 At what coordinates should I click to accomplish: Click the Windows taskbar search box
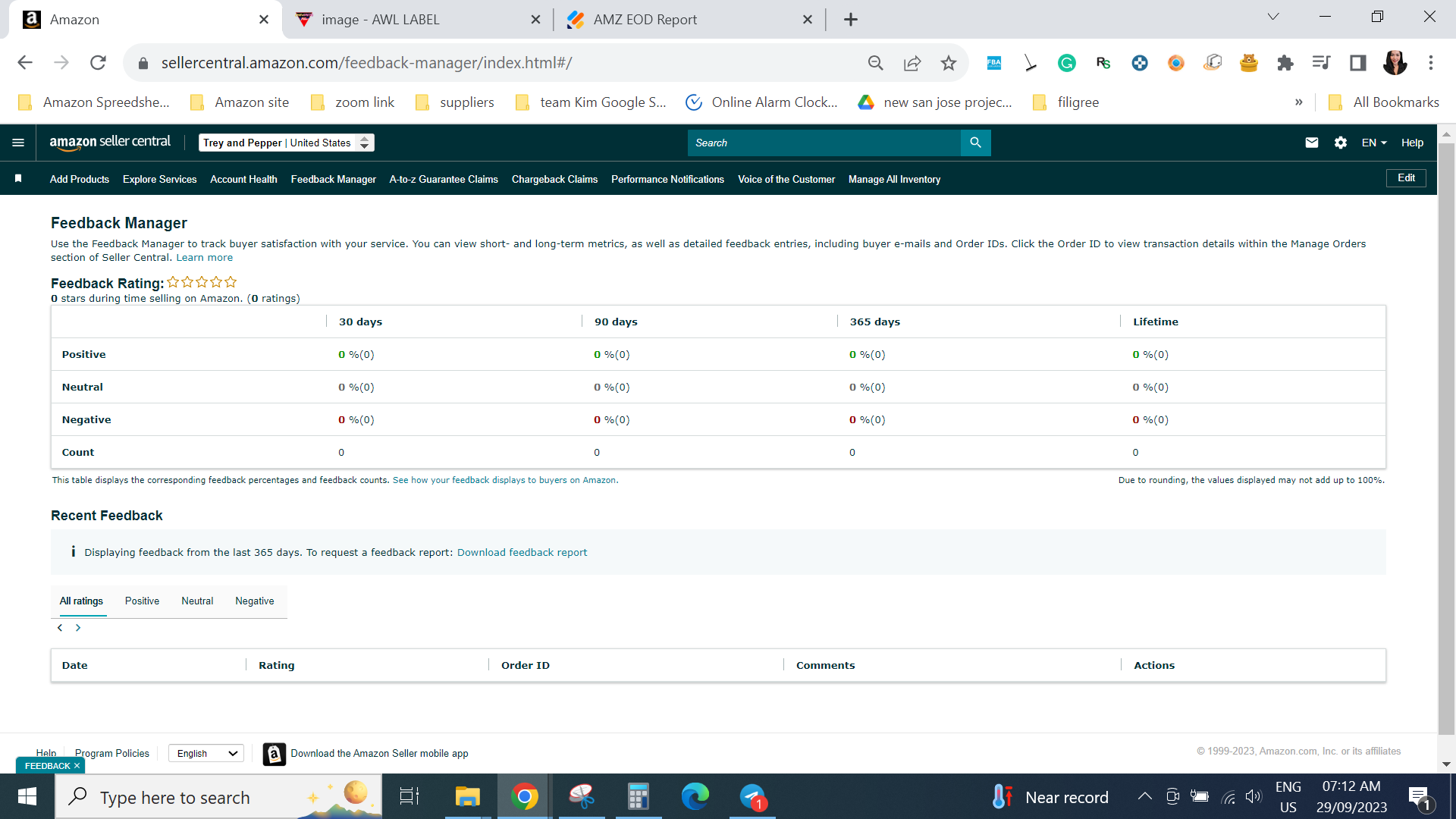click(218, 797)
